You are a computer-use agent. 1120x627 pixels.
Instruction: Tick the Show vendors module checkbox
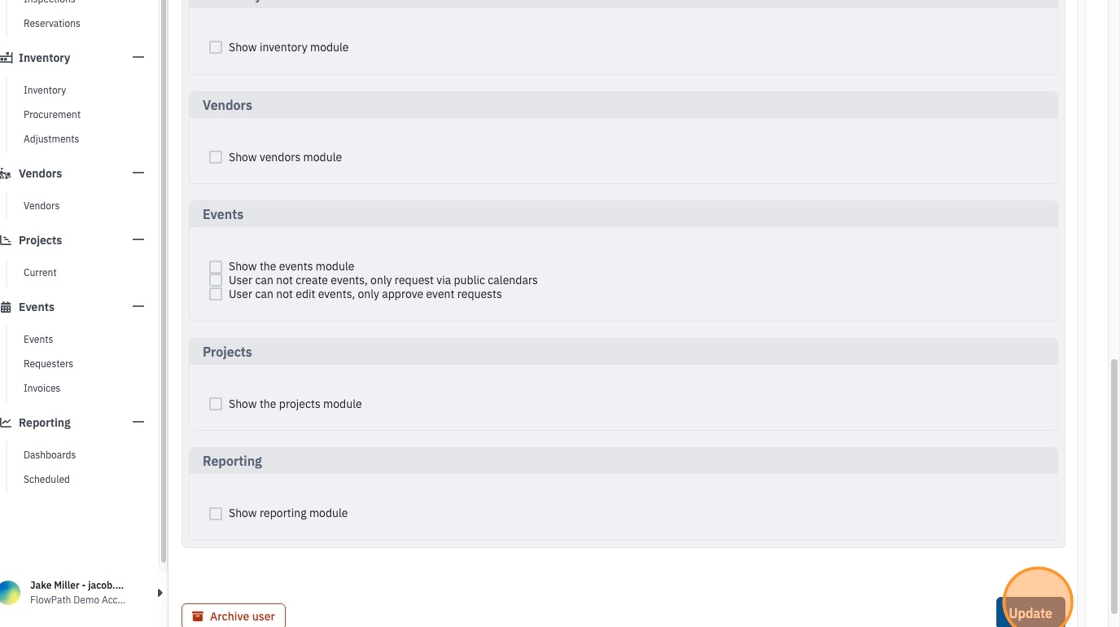(216, 157)
